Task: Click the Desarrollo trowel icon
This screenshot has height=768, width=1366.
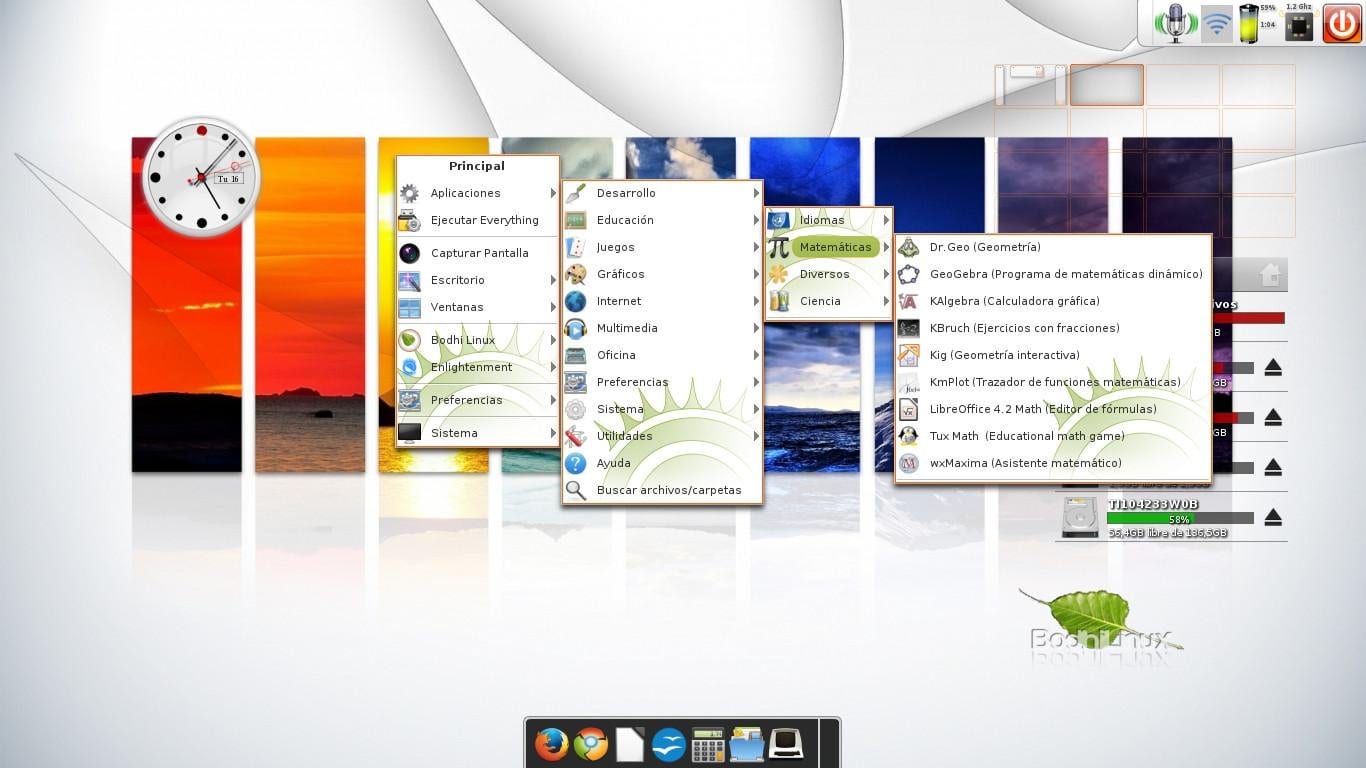Action: (575, 193)
